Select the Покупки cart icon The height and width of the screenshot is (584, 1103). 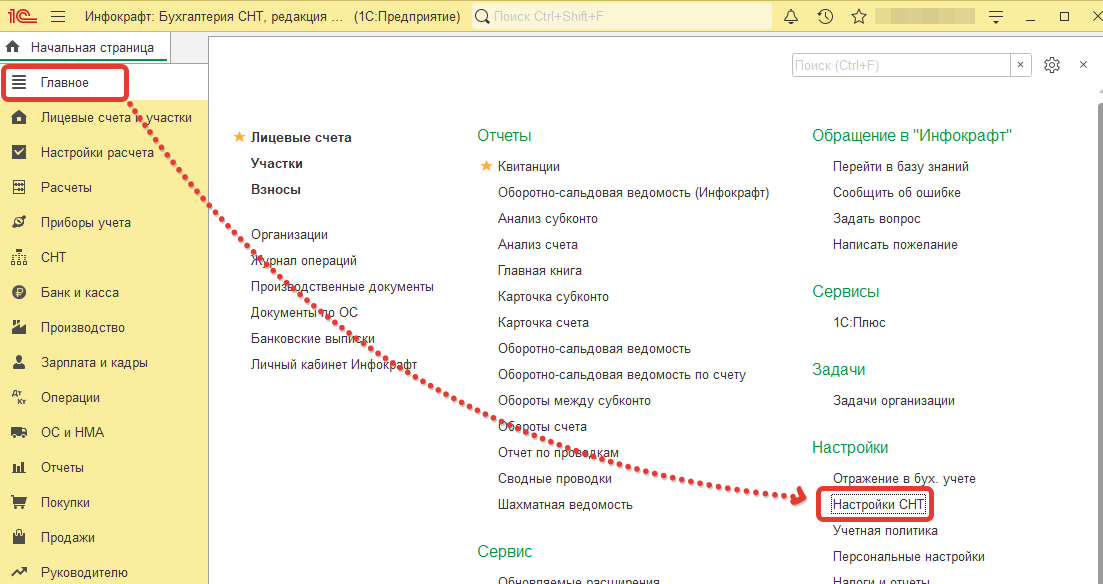[x=18, y=503]
